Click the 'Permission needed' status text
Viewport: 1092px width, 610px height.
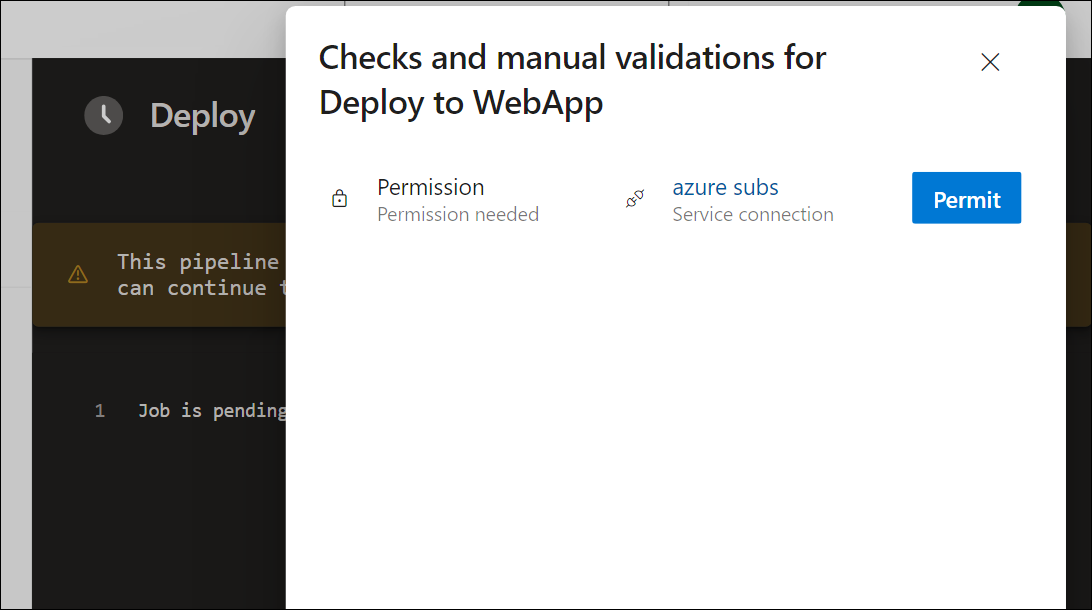[x=458, y=214]
